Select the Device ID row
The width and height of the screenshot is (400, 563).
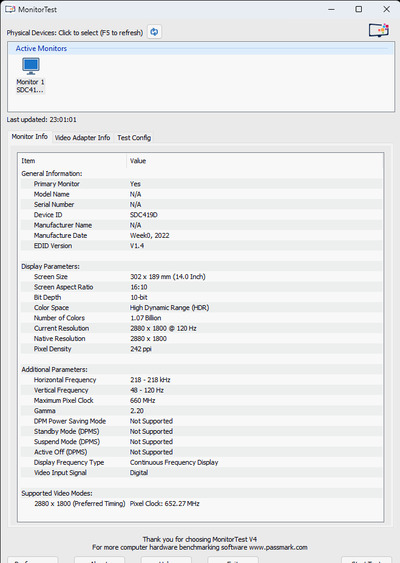point(201,215)
